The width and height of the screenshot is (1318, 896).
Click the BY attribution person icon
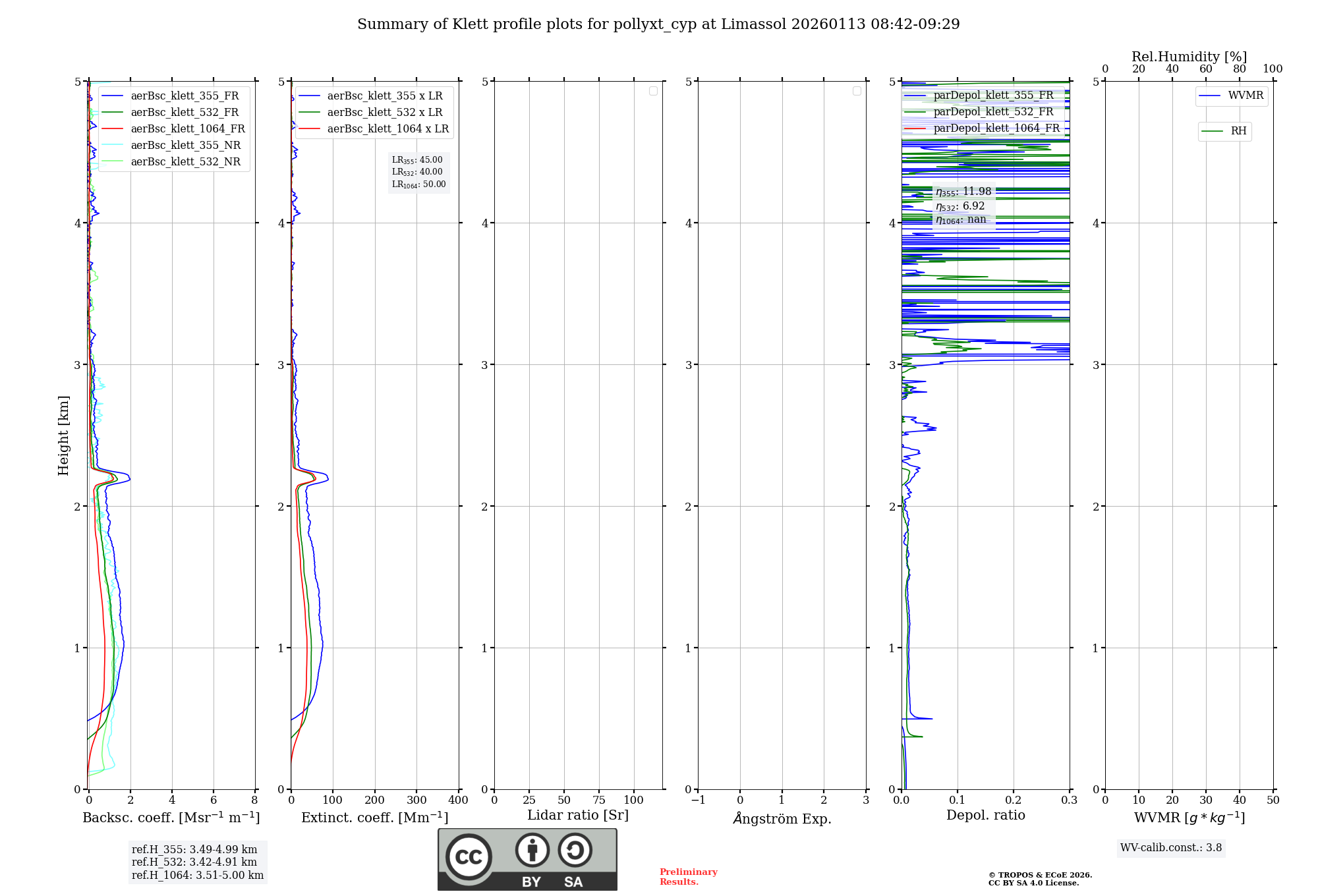pos(532,851)
